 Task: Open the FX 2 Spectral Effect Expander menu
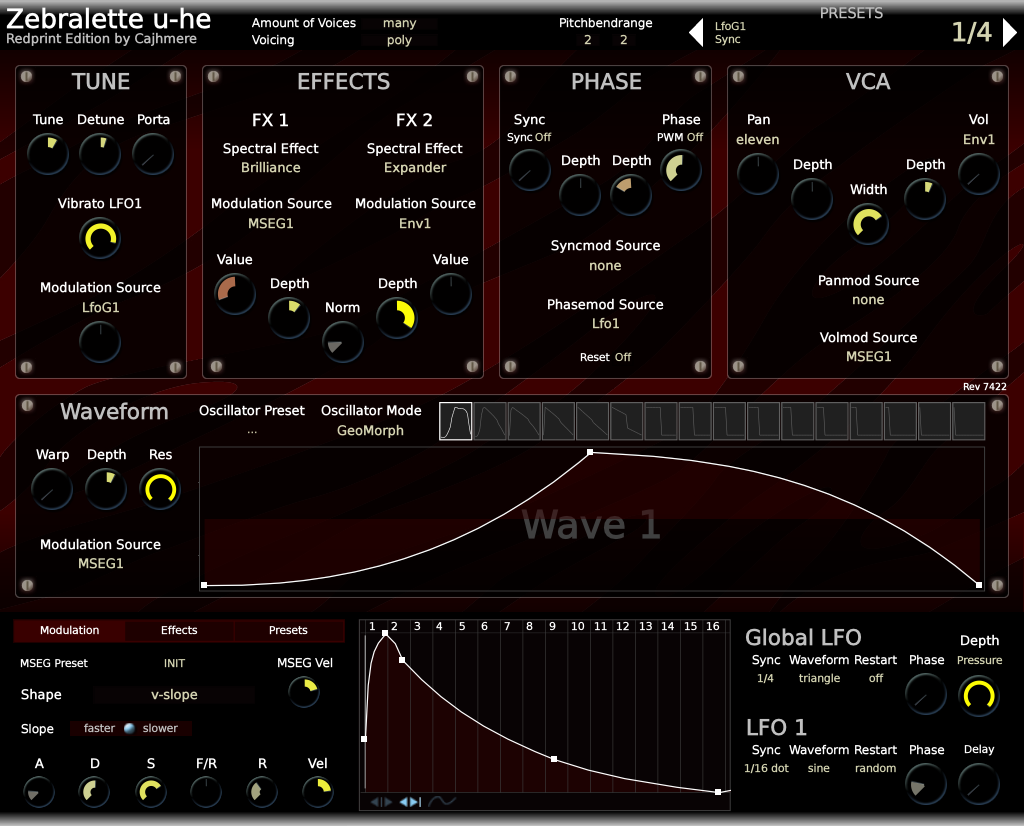tap(415, 167)
